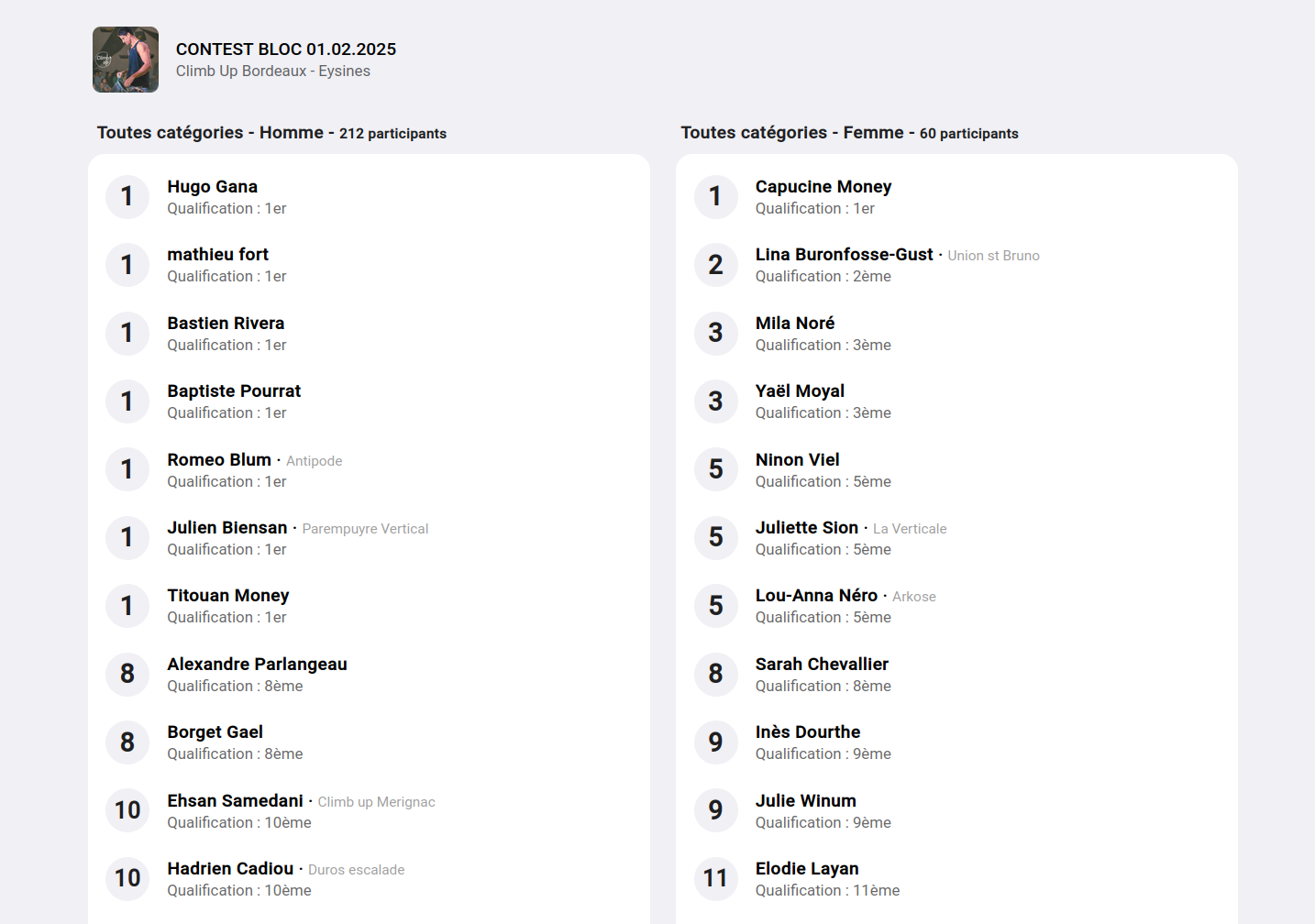Image resolution: width=1315 pixels, height=924 pixels.
Task: Click rank 10 badge next to Ehsan Samedani
Action: point(127,810)
